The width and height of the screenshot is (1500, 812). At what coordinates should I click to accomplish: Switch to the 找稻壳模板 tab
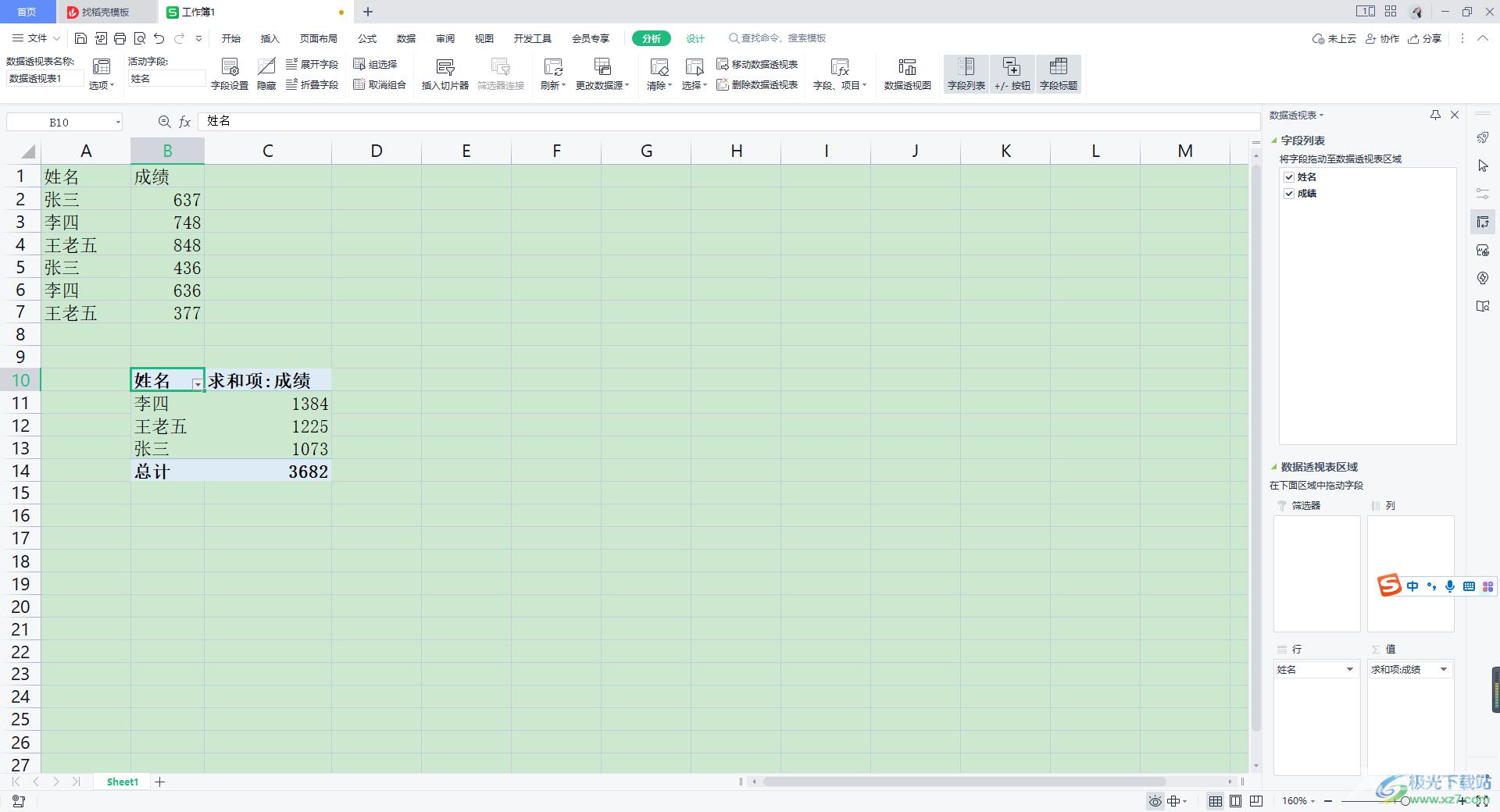(106, 12)
